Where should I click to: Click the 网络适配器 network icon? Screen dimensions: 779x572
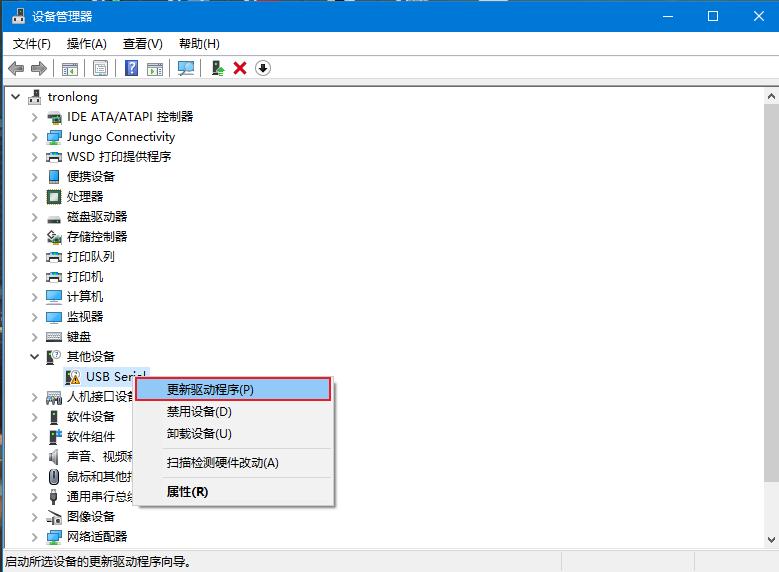(54, 537)
